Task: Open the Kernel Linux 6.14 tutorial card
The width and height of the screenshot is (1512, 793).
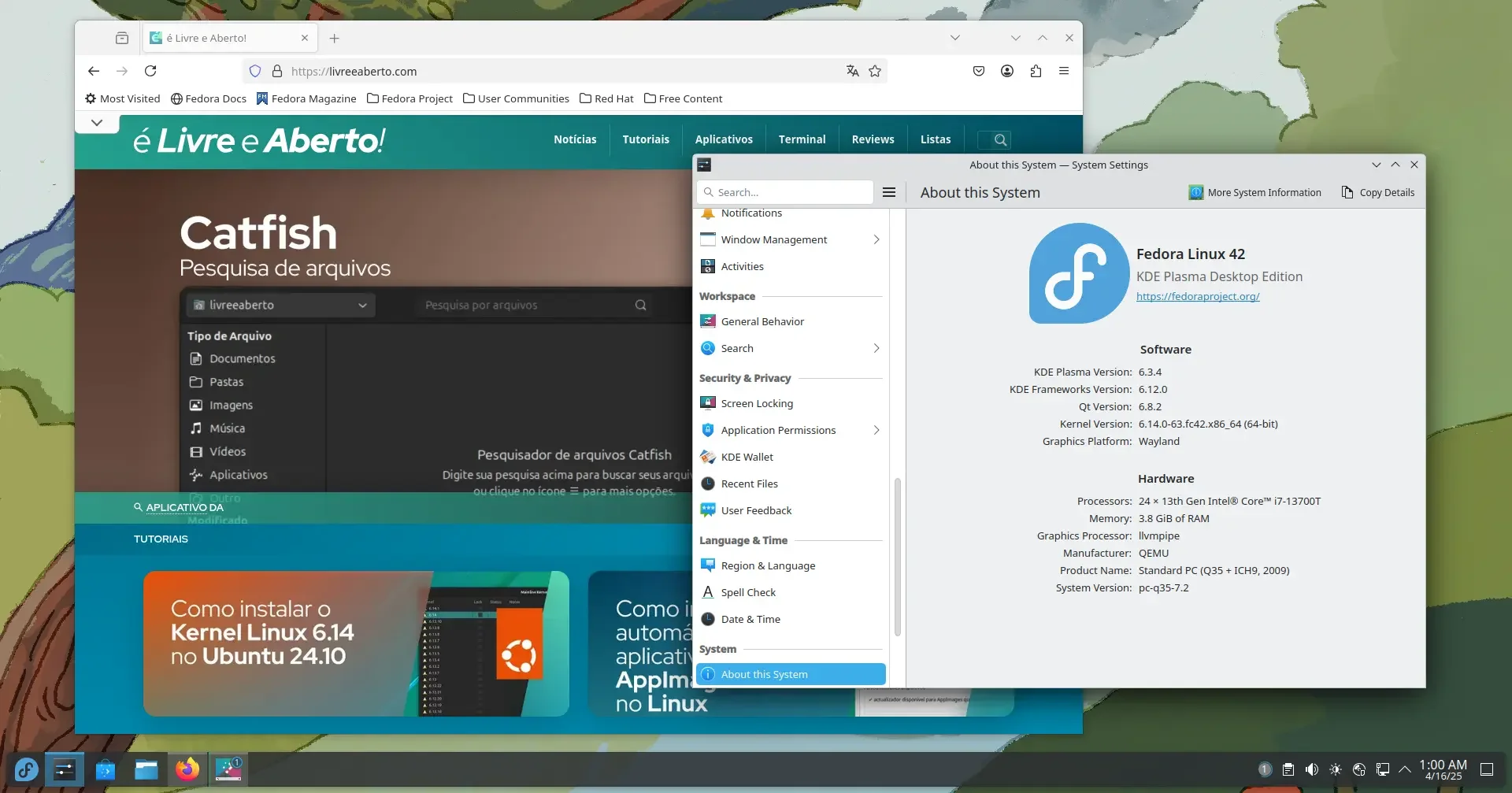Action: click(356, 643)
